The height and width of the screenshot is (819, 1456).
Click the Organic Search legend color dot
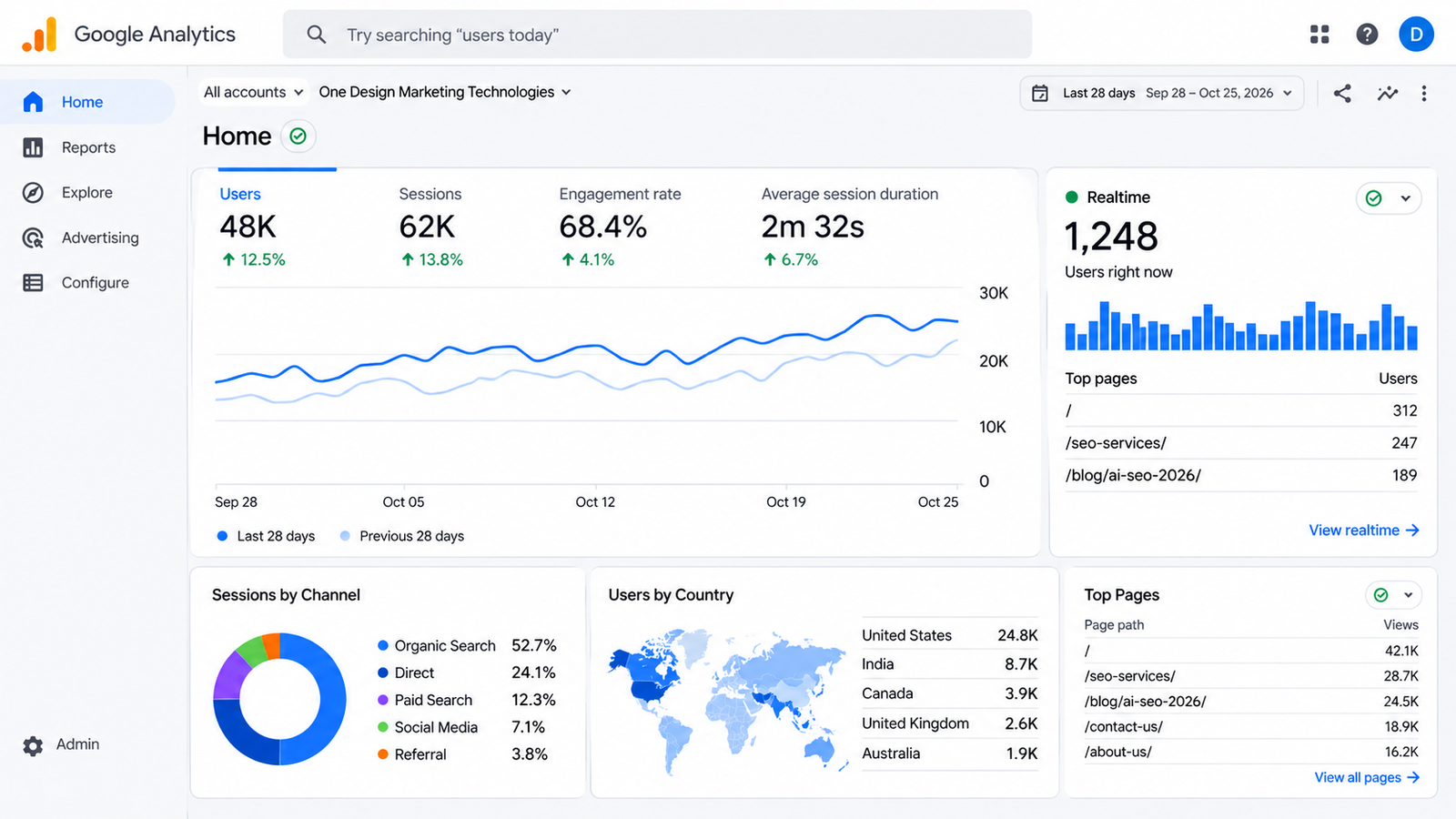(383, 645)
